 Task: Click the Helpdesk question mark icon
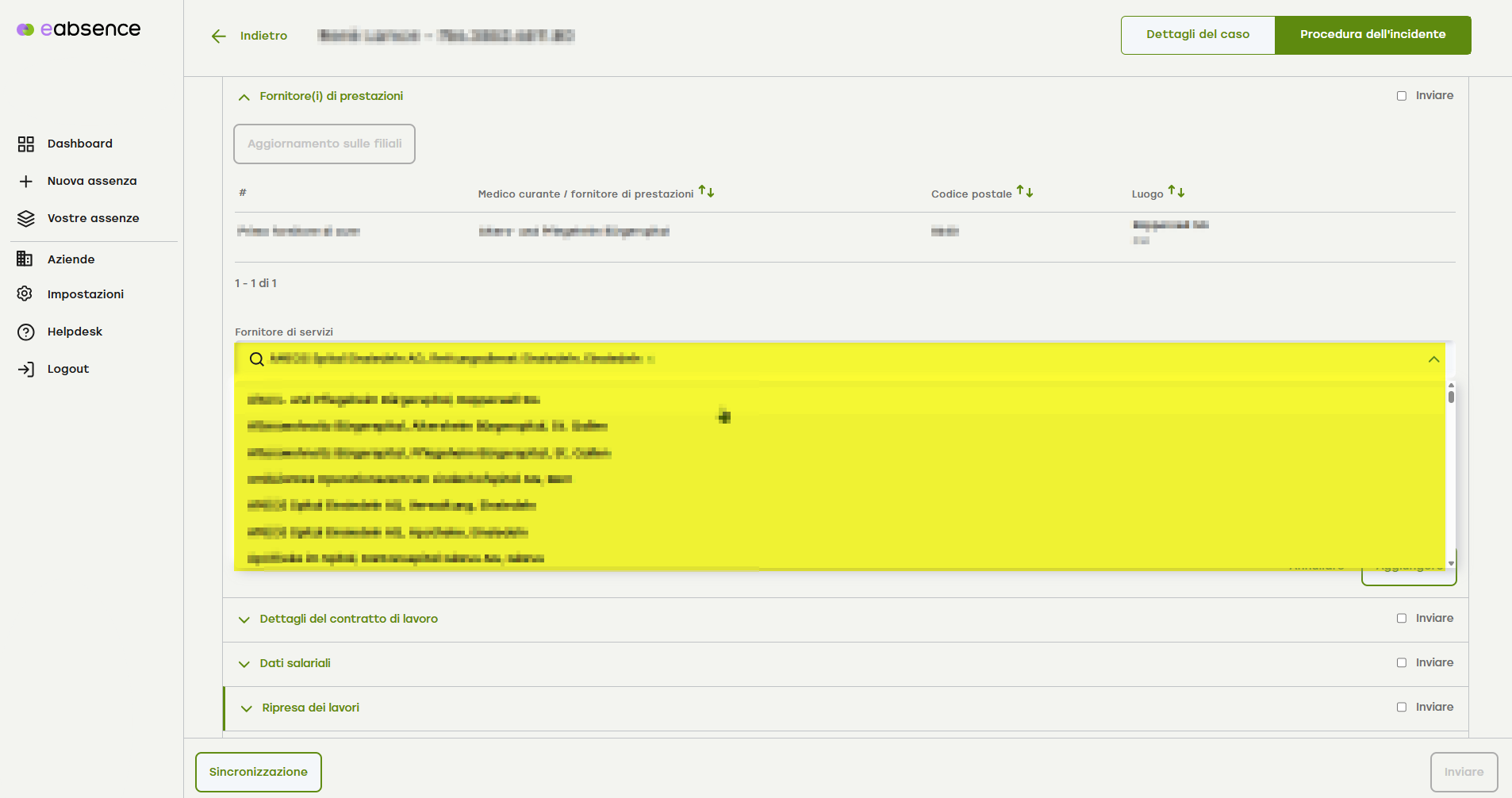tap(26, 332)
